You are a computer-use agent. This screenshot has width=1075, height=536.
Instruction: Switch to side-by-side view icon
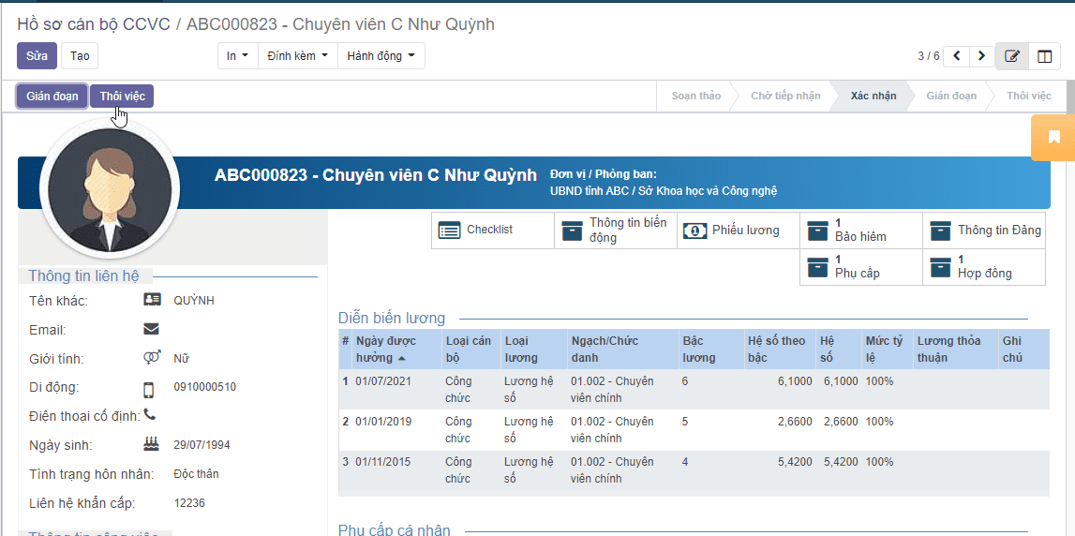(1044, 56)
